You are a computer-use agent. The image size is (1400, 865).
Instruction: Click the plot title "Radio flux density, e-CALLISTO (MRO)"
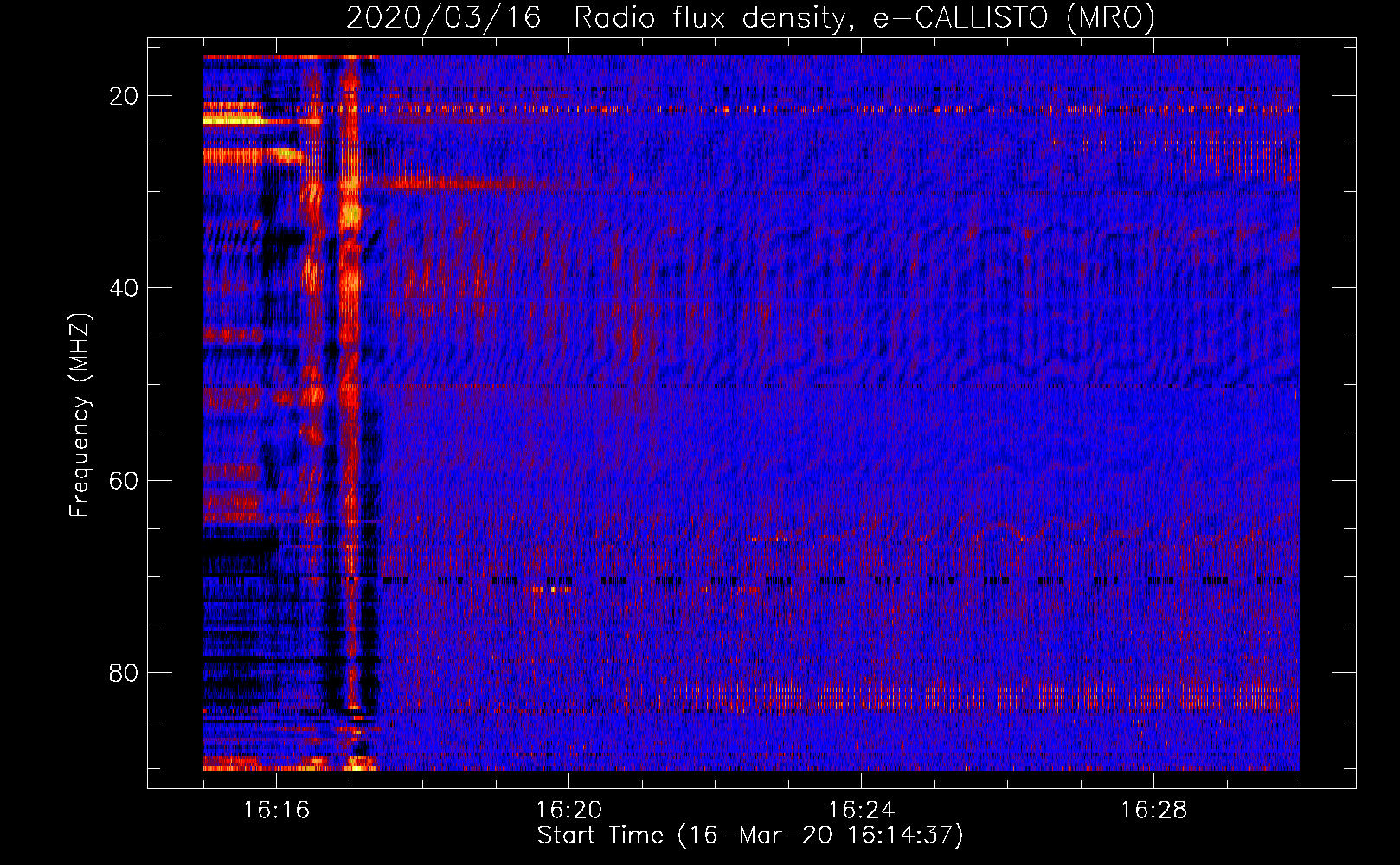coord(864,17)
